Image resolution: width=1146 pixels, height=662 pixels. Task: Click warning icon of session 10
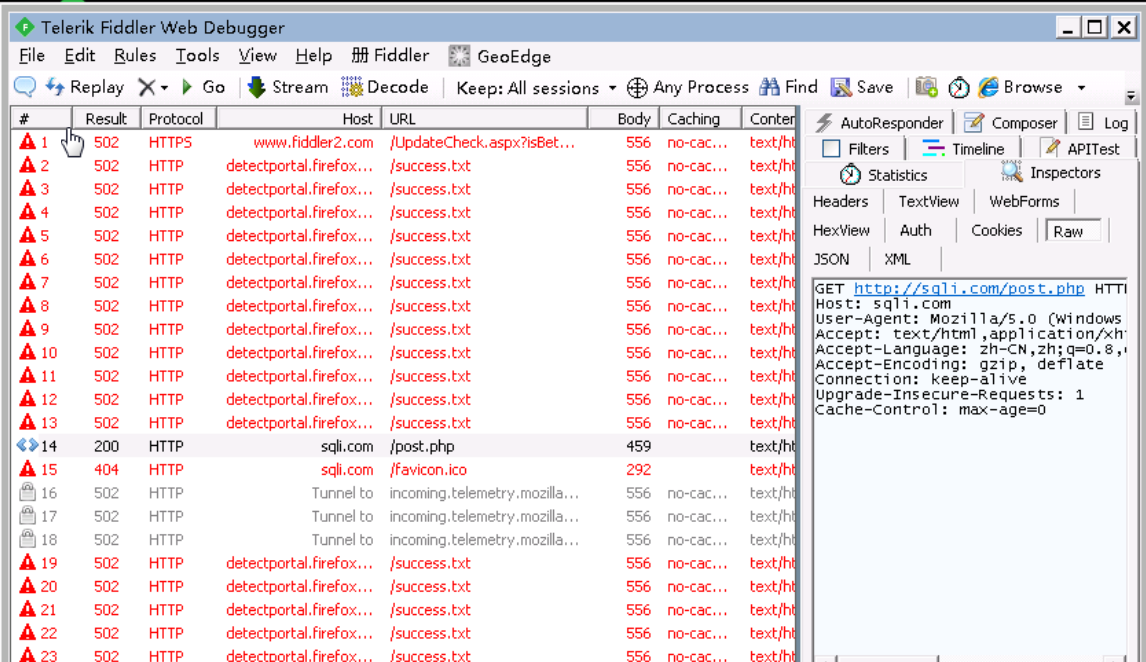coord(28,352)
